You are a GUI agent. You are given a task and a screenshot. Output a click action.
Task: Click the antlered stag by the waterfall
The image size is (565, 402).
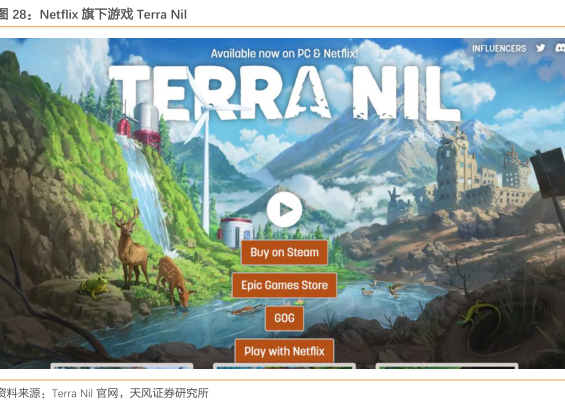[130, 247]
